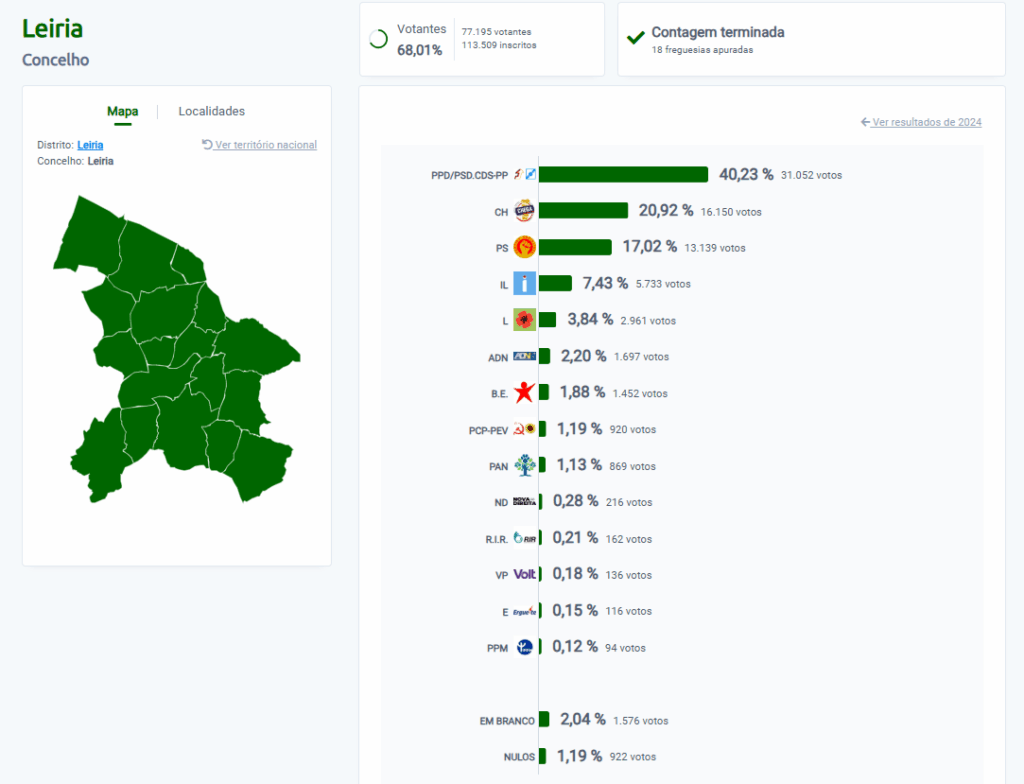Image resolution: width=1024 pixels, height=784 pixels.
Task: Switch to the Localidades tab
Action: [x=211, y=112]
